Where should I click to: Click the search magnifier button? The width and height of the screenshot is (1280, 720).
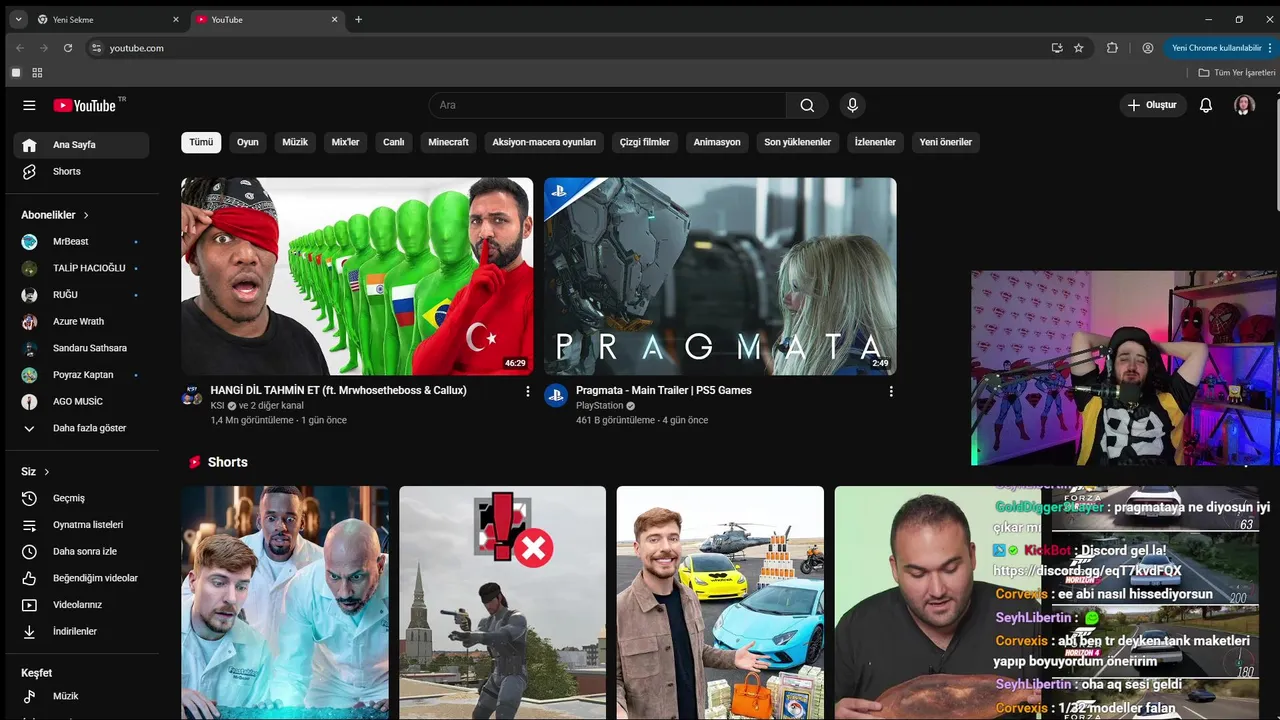pyautogui.click(x=807, y=105)
